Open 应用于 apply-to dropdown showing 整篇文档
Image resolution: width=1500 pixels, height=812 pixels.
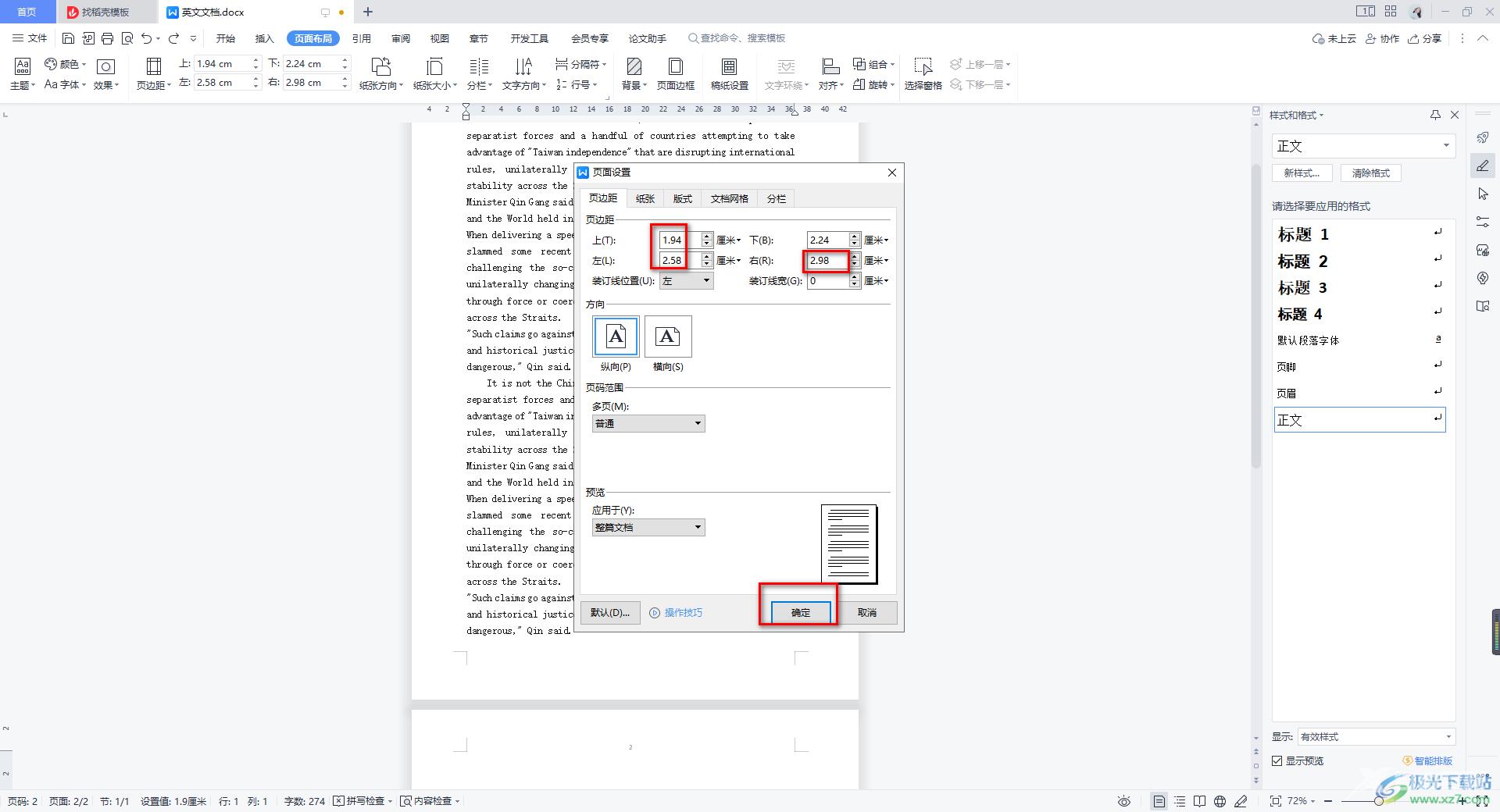pos(648,528)
